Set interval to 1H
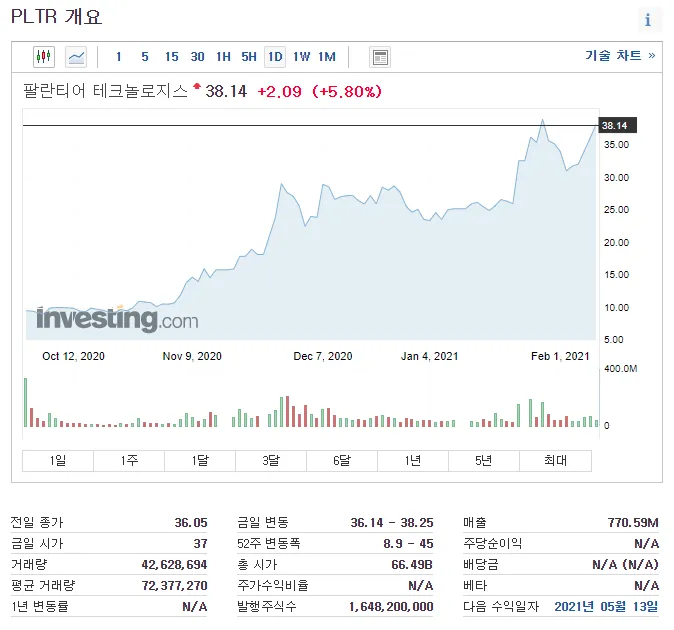674x630 pixels. [223, 57]
